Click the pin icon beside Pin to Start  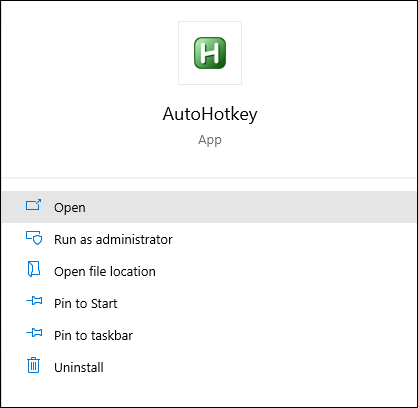pos(34,301)
